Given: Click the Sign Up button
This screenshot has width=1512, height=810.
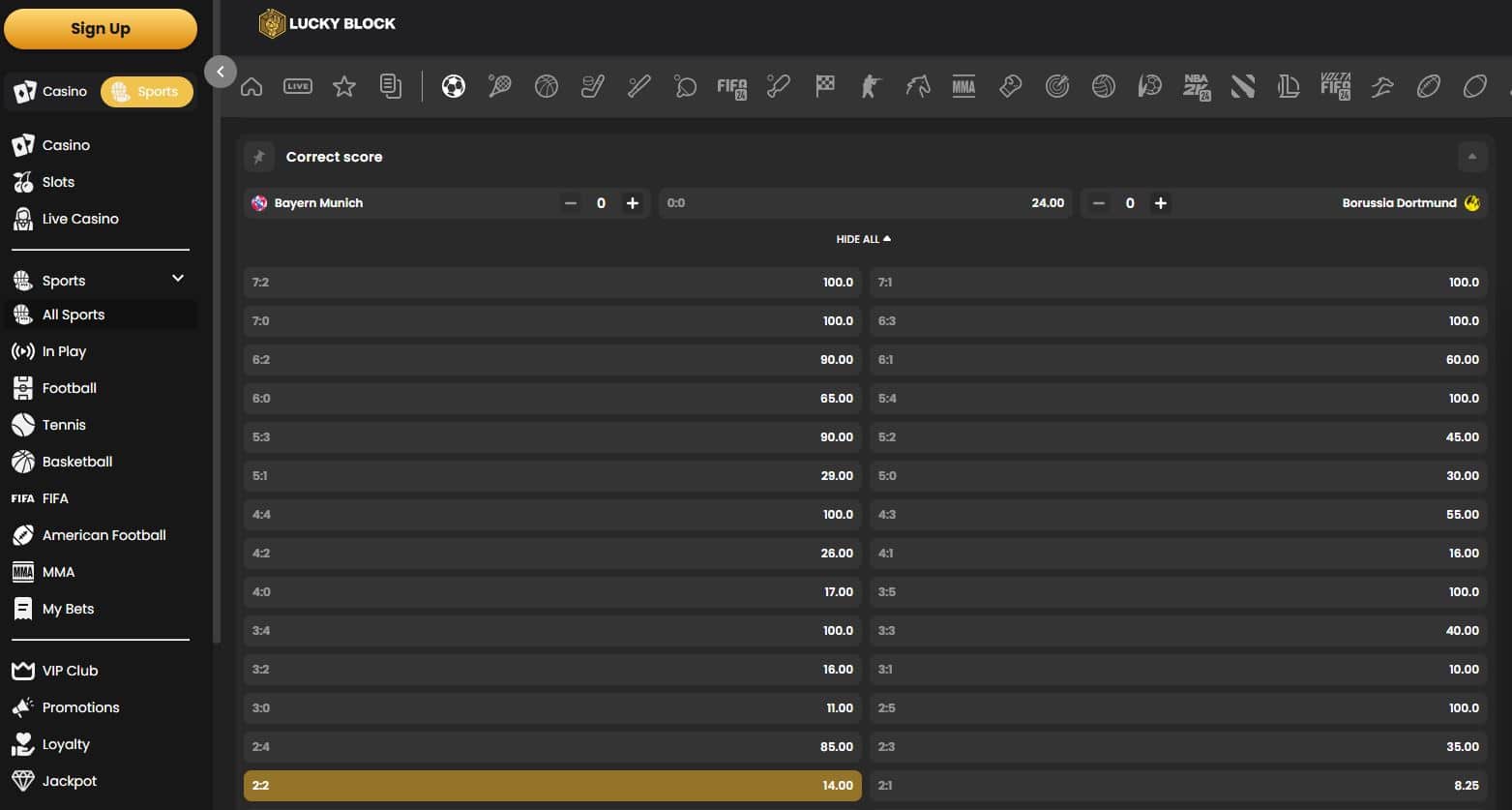Looking at the screenshot, I should pos(101,28).
